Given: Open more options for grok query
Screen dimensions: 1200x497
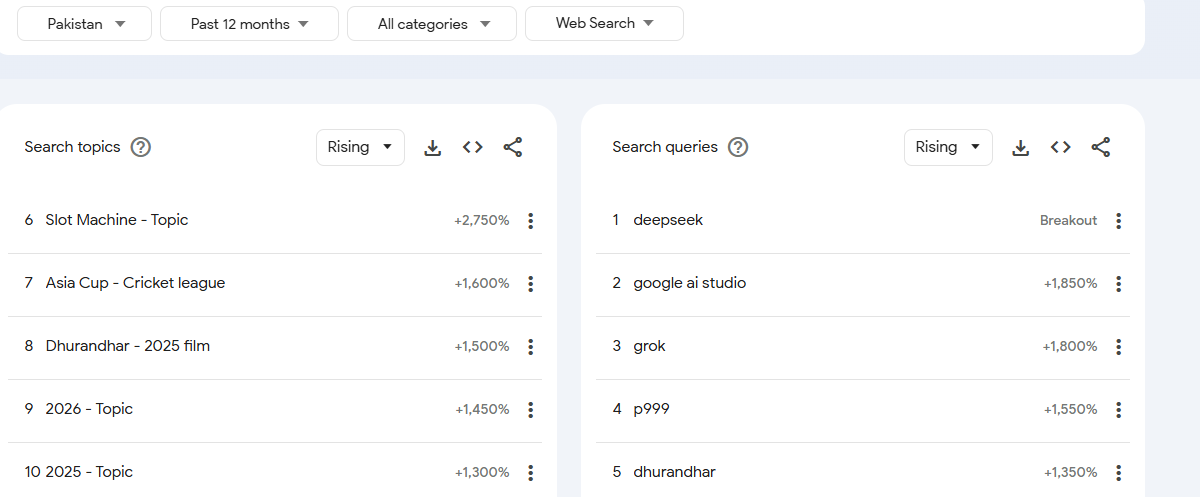Looking at the screenshot, I should pyautogui.click(x=1118, y=347).
